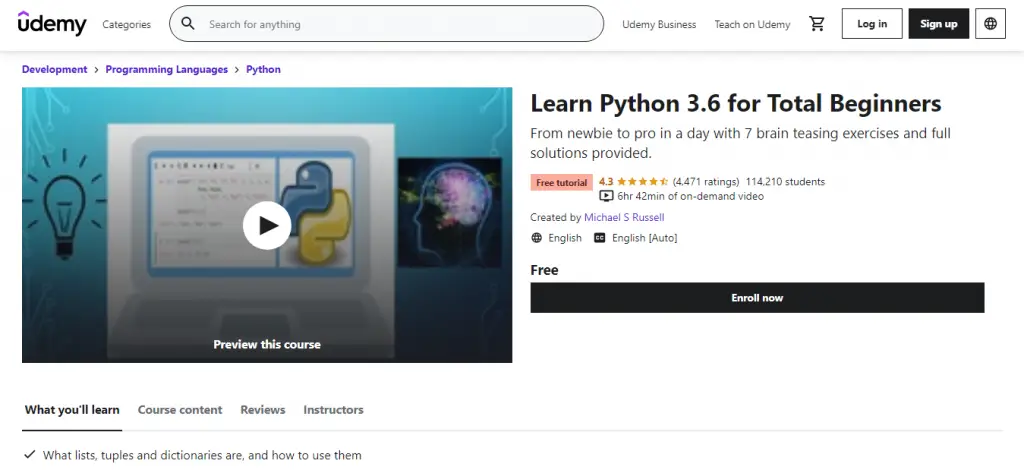The height and width of the screenshot is (470, 1024).
Task: Click the closed captions icon
Action: click(x=600, y=238)
